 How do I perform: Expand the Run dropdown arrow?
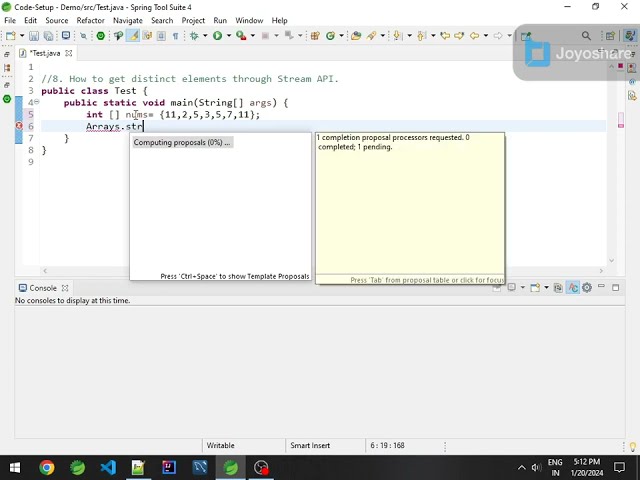coord(229,36)
